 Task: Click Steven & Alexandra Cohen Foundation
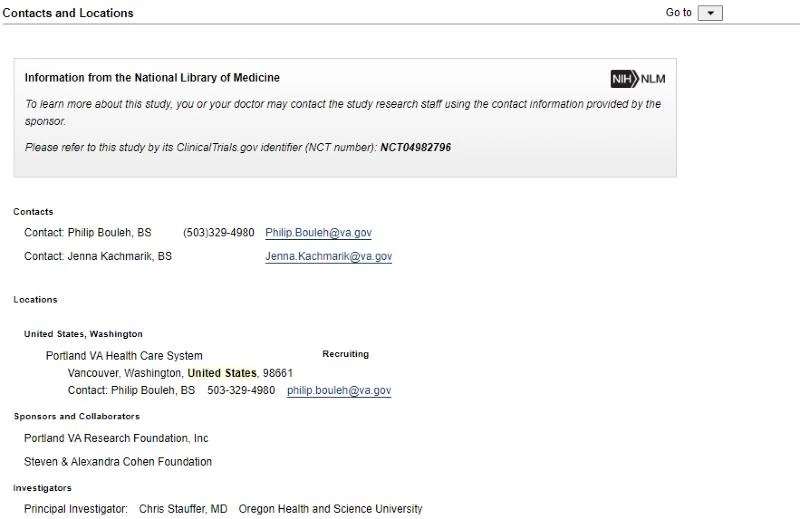coord(118,462)
